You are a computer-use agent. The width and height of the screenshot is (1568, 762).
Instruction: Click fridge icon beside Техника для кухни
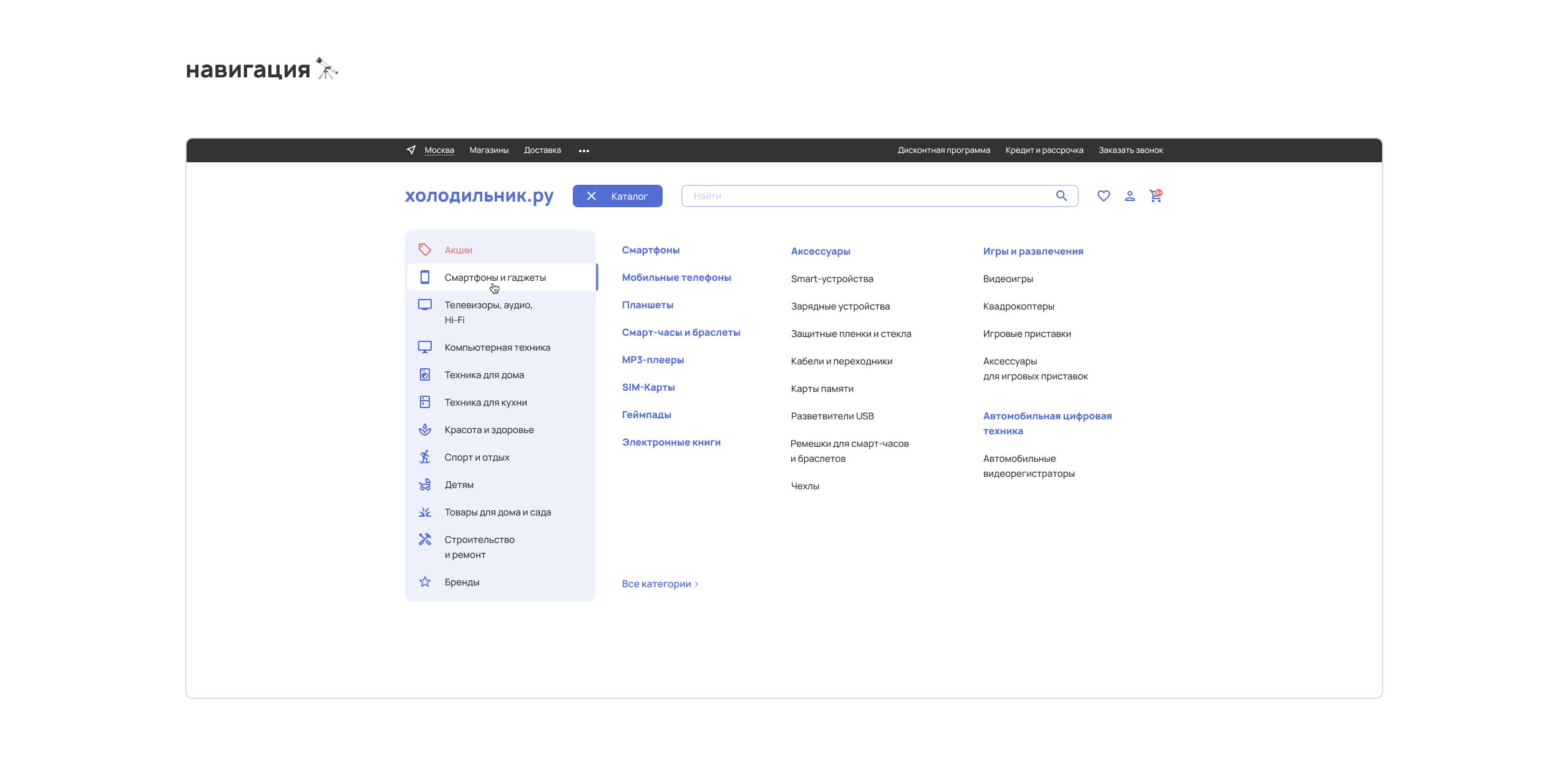425,402
